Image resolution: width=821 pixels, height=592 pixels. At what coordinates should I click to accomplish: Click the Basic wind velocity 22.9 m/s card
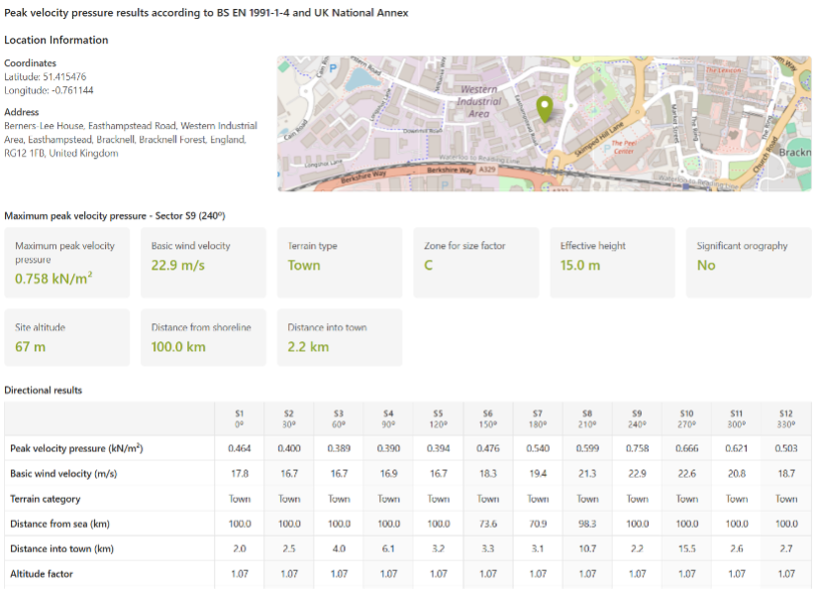tap(203, 262)
